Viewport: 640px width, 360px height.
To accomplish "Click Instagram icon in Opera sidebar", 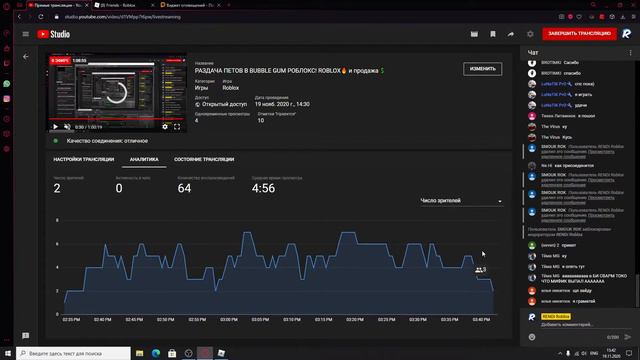I will pyautogui.click(x=7, y=99).
